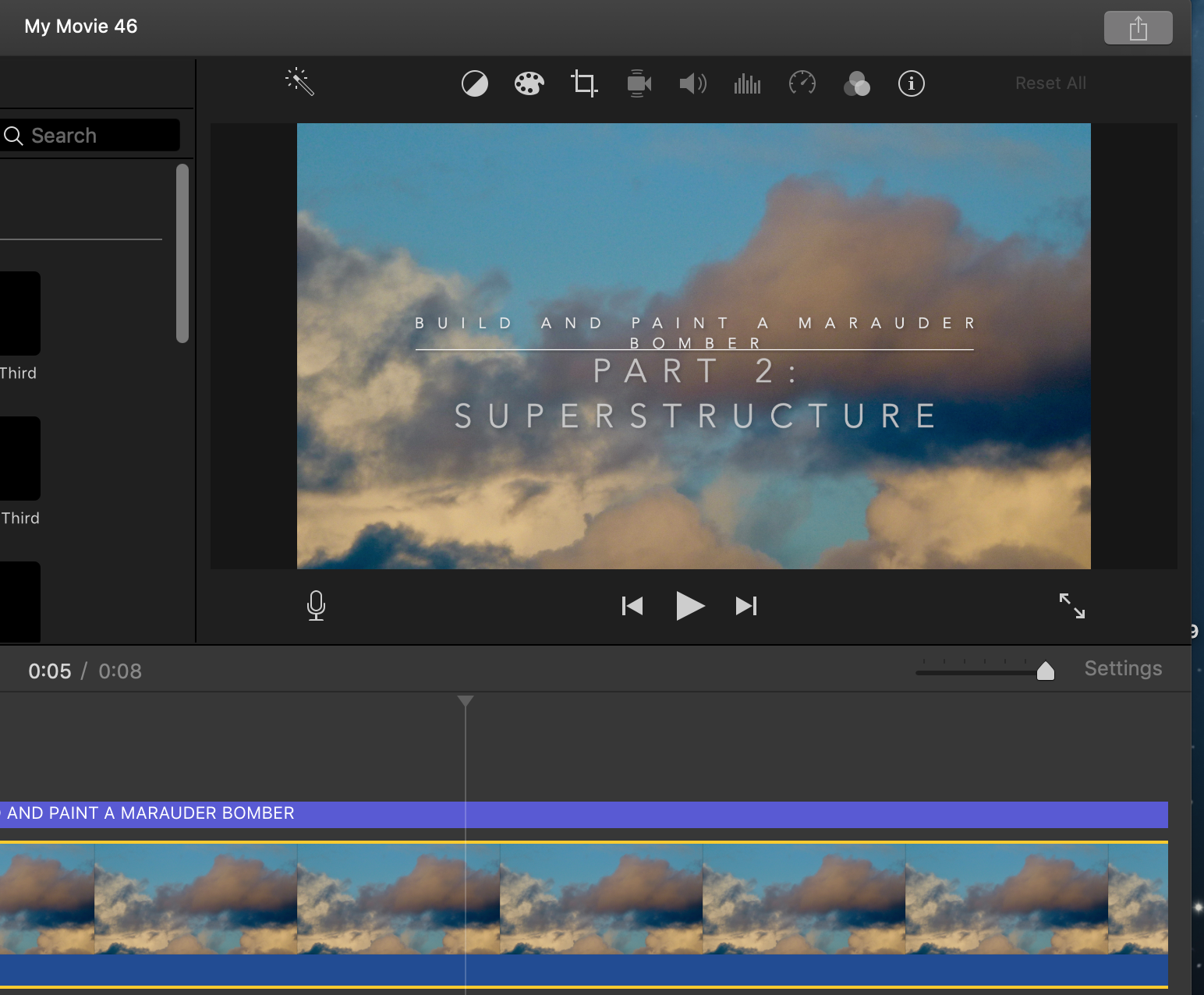Open the speed adjustment speedometer
1204x995 pixels.
802,83
